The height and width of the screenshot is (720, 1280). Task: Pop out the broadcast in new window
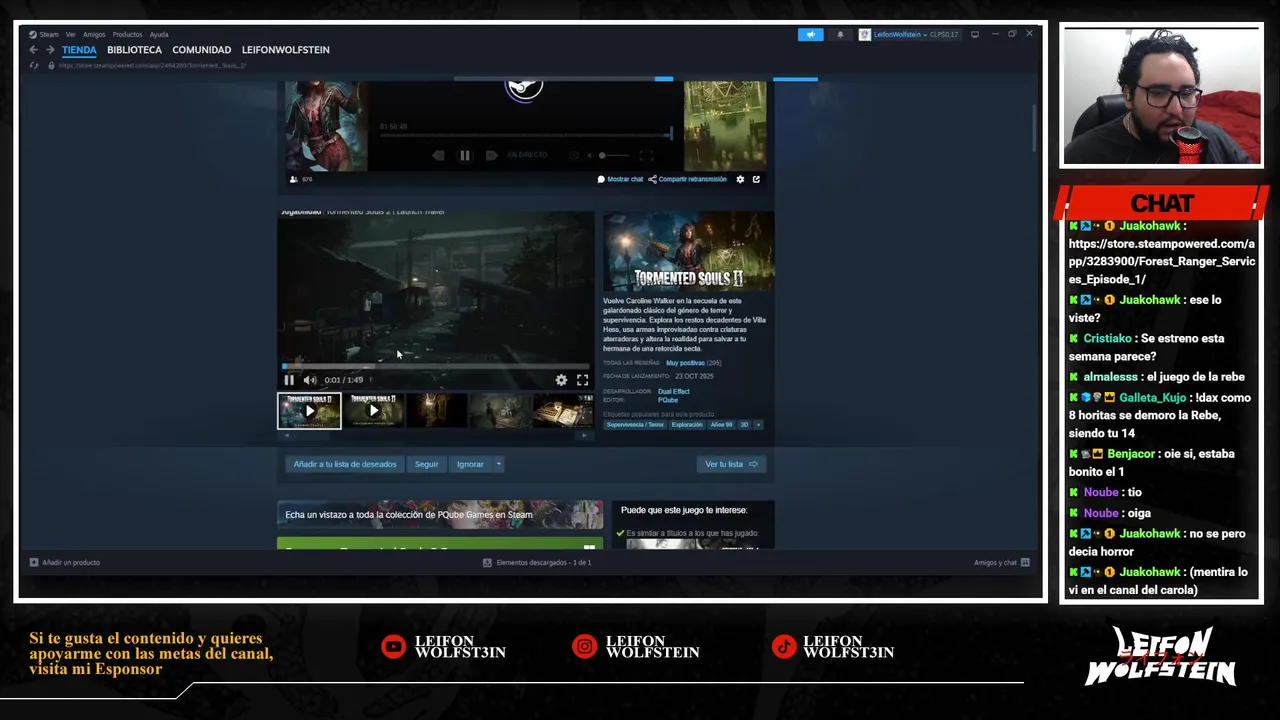pos(756,179)
